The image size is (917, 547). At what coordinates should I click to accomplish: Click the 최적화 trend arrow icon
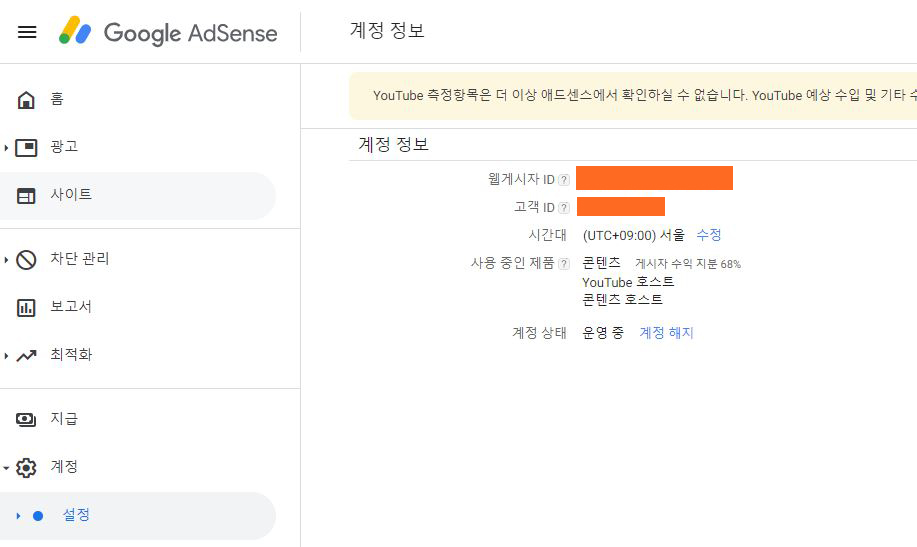(26, 356)
